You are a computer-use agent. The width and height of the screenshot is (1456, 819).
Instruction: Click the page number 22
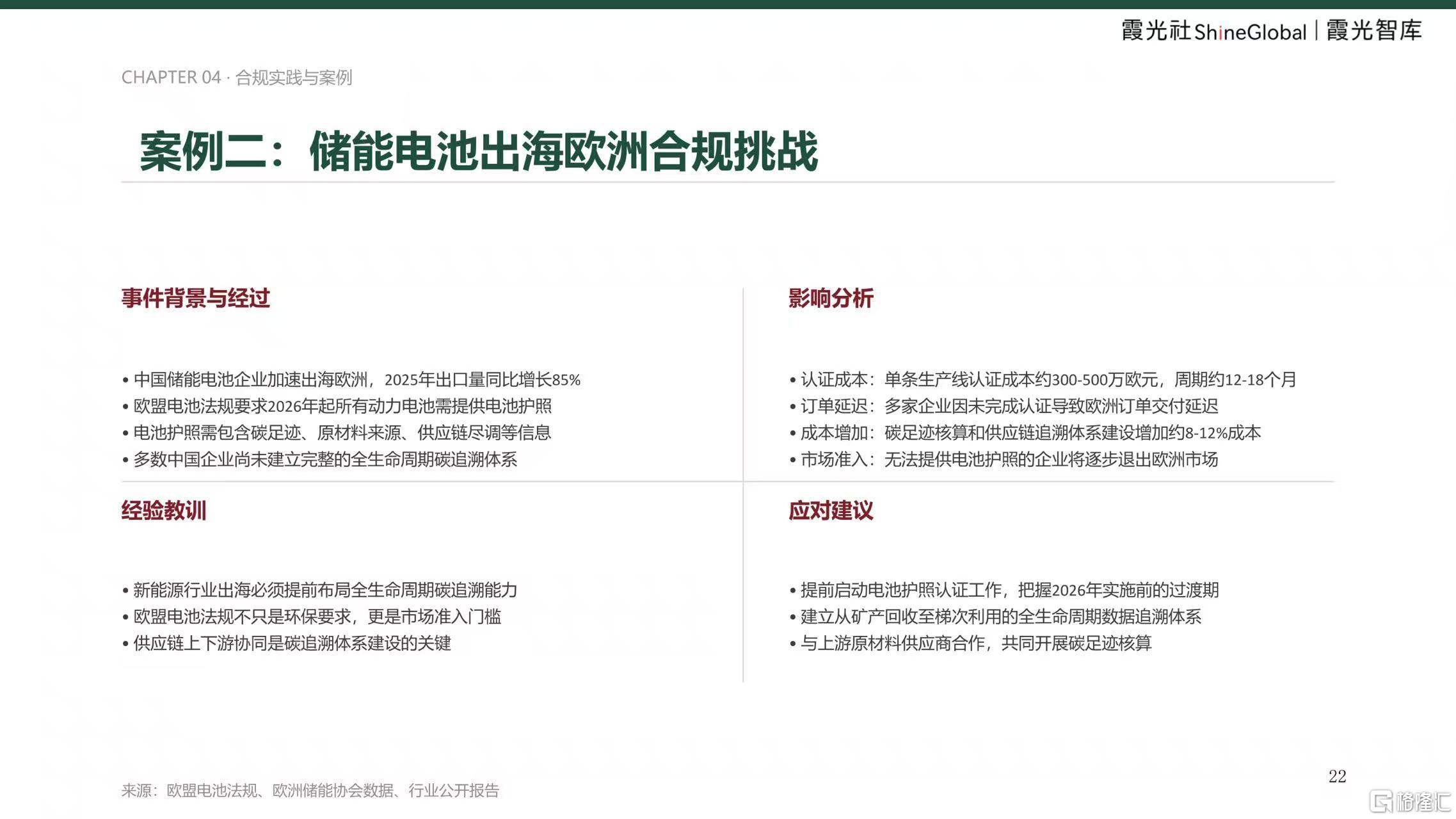(x=1337, y=776)
